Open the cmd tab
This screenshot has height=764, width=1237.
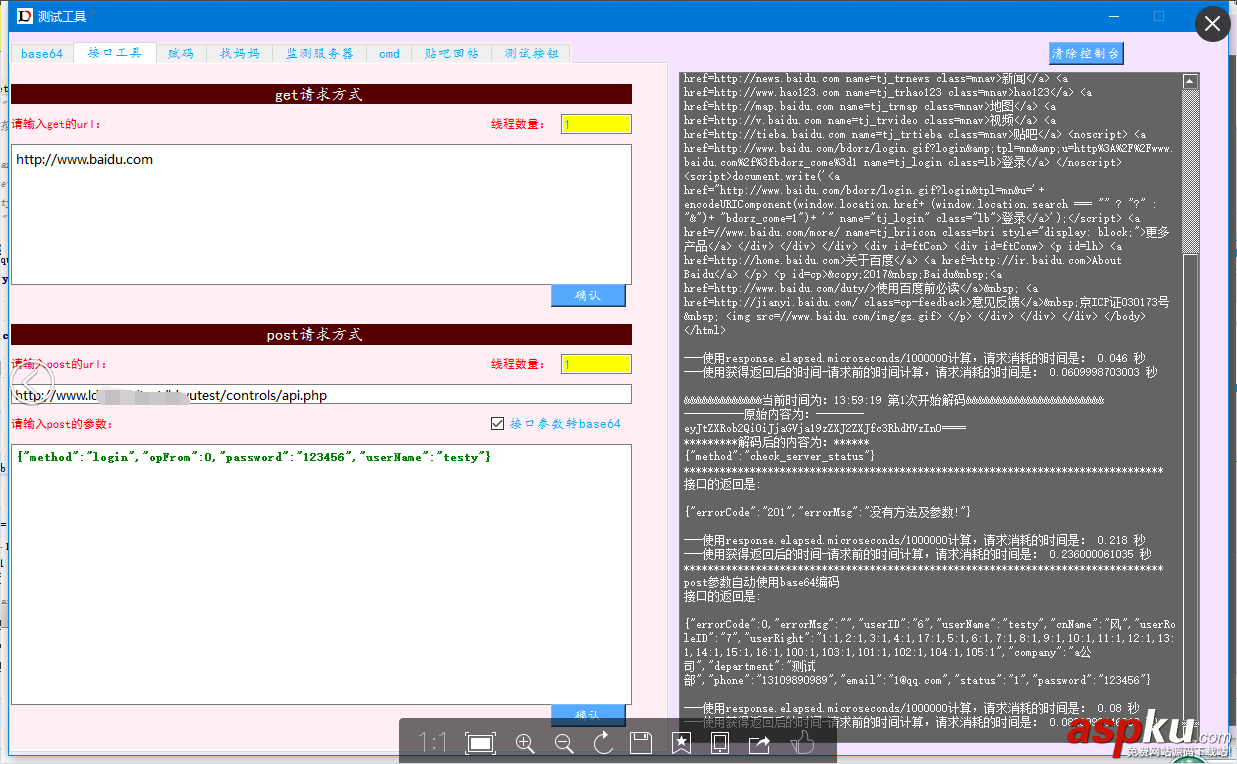(x=388, y=54)
